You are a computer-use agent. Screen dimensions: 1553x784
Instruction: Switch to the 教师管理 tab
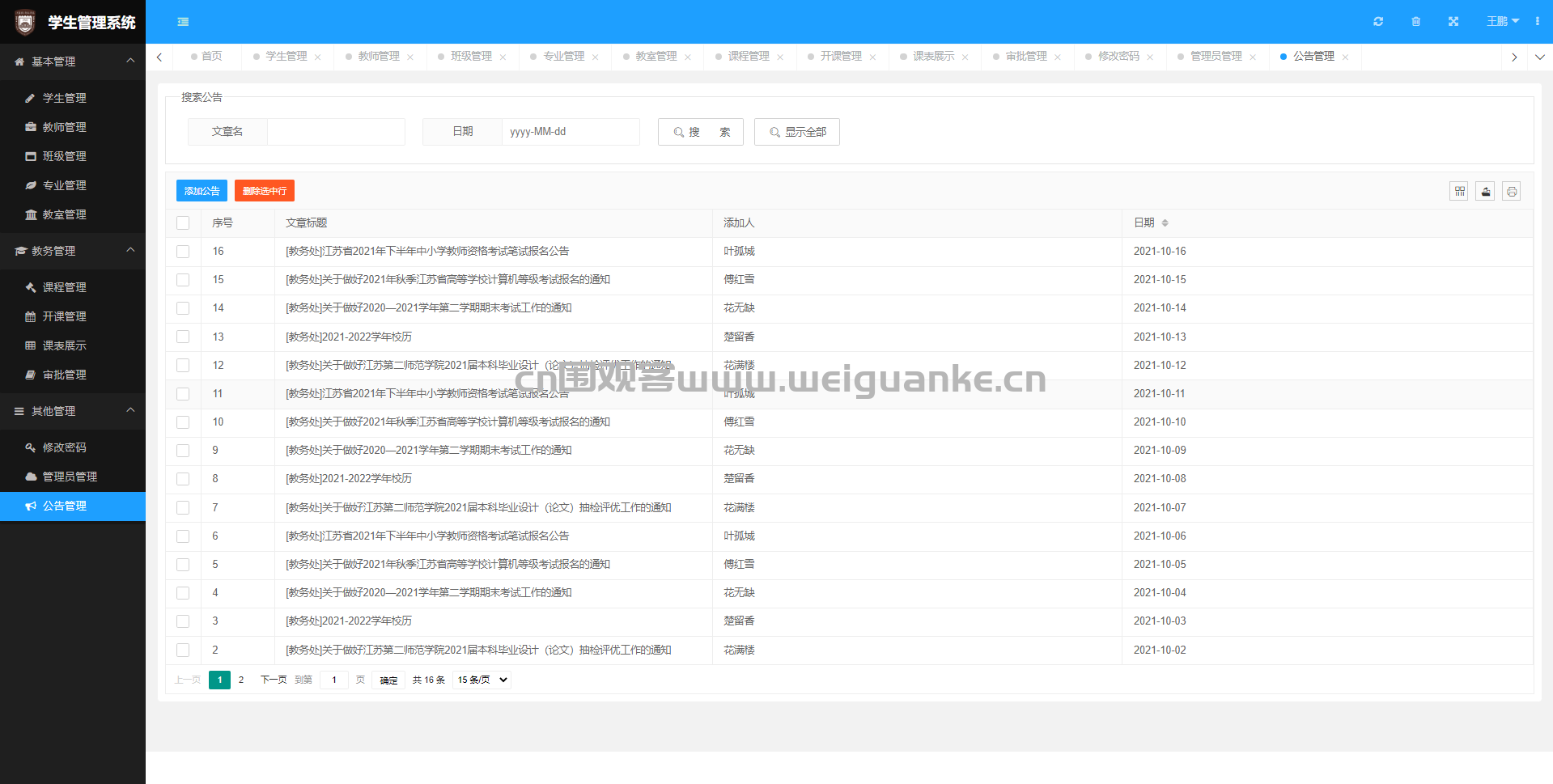379,57
